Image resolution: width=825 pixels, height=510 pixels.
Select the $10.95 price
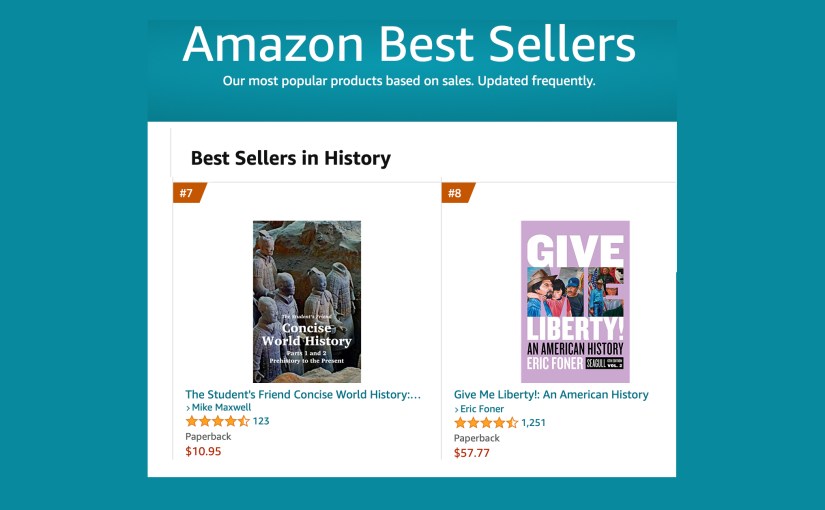pyautogui.click(x=203, y=451)
